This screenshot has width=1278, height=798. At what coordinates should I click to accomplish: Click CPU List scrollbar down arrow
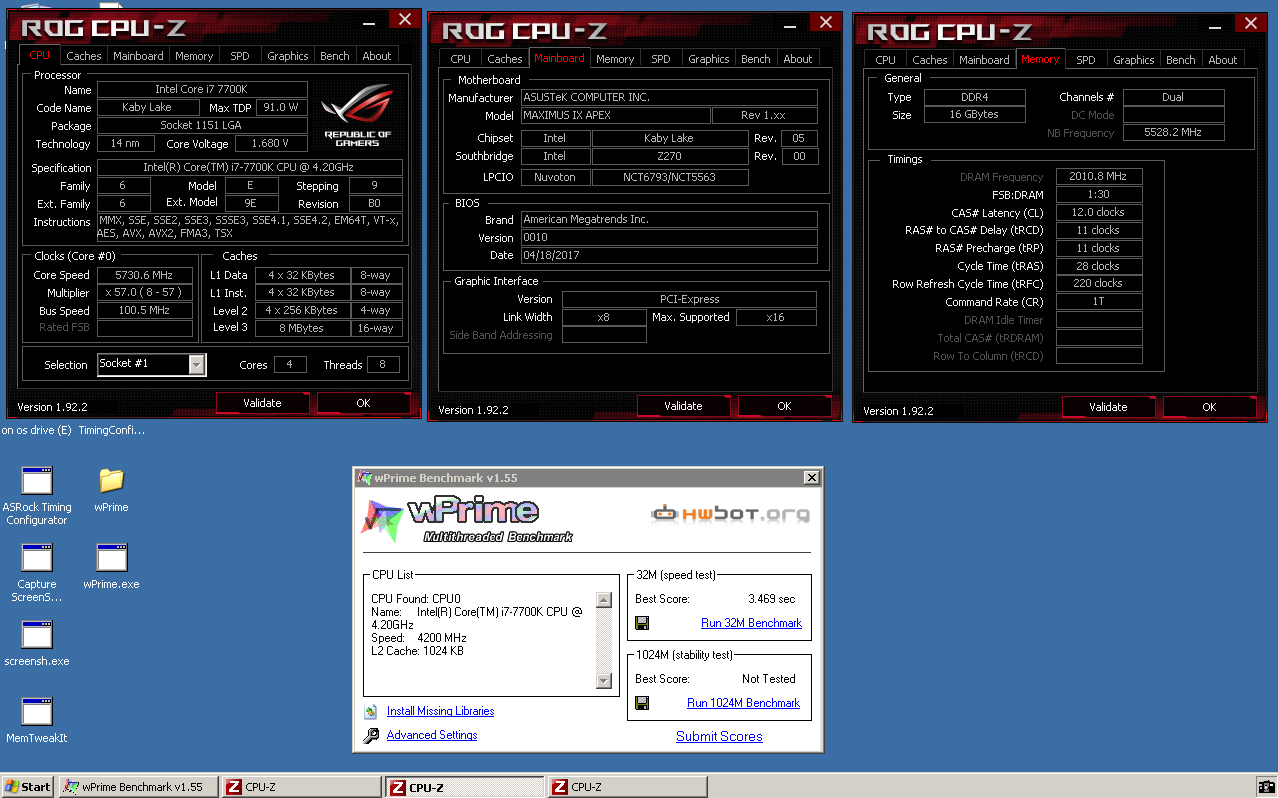point(603,681)
